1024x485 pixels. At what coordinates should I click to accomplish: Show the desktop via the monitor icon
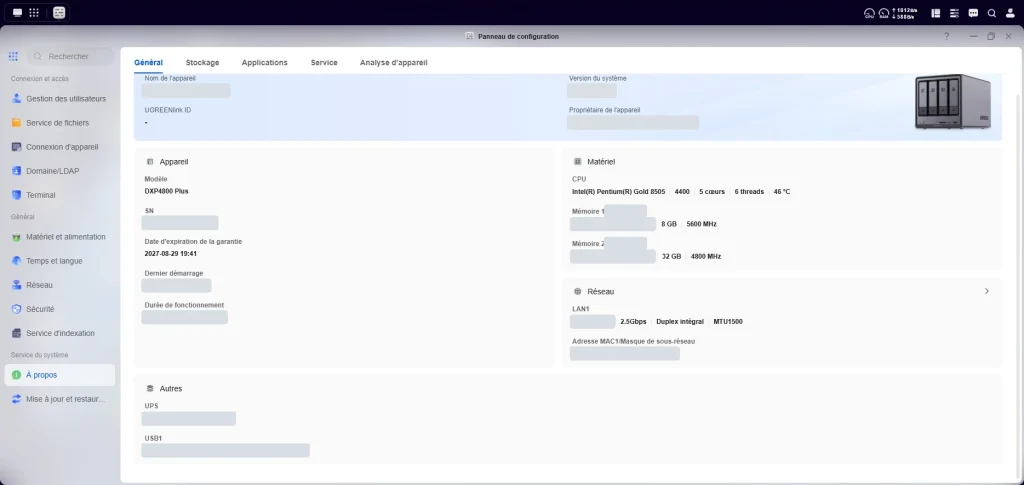[18, 12]
